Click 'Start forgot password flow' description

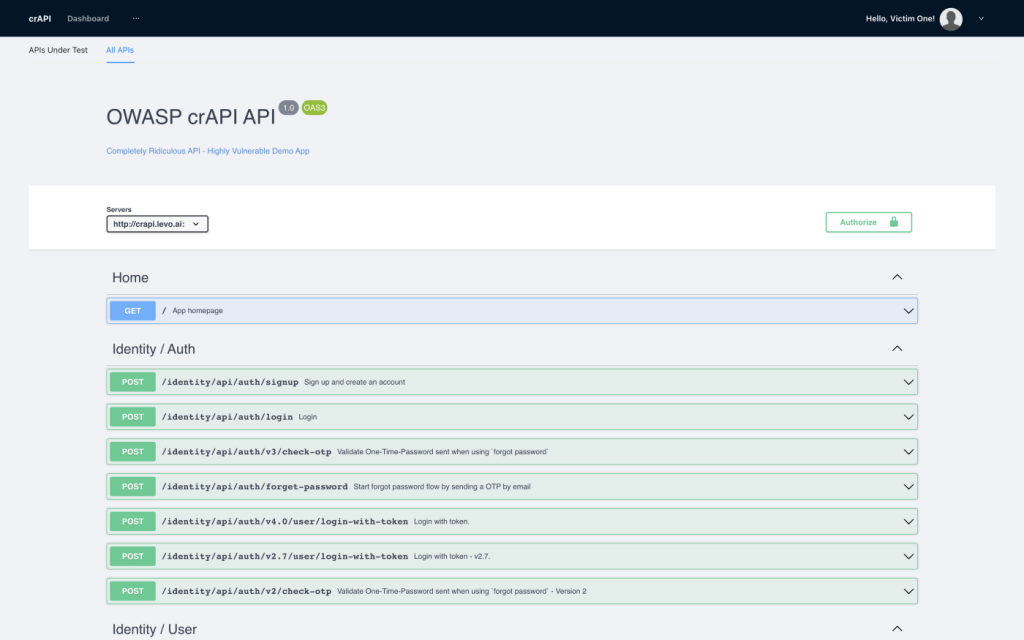pos(442,487)
